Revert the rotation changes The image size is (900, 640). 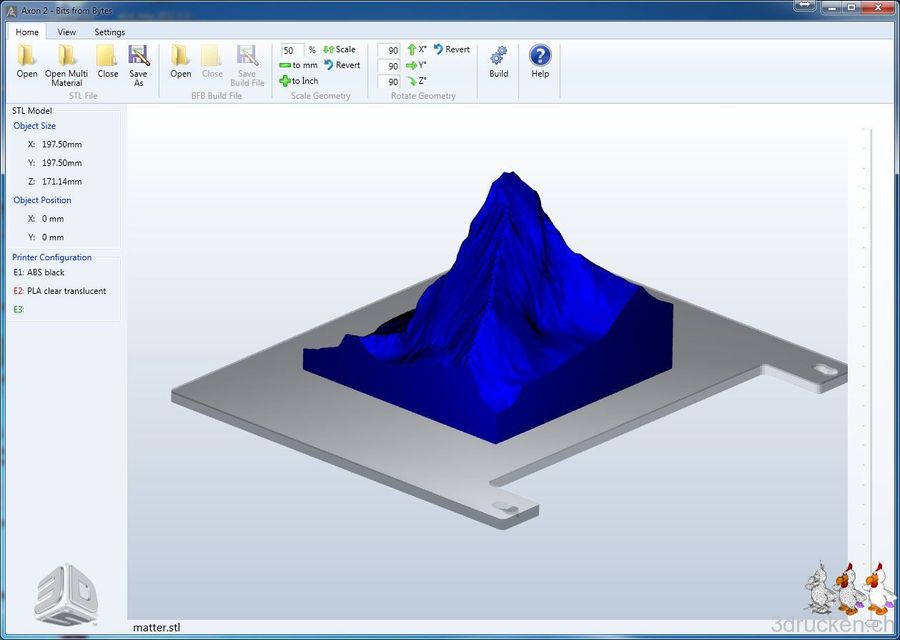point(452,49)
